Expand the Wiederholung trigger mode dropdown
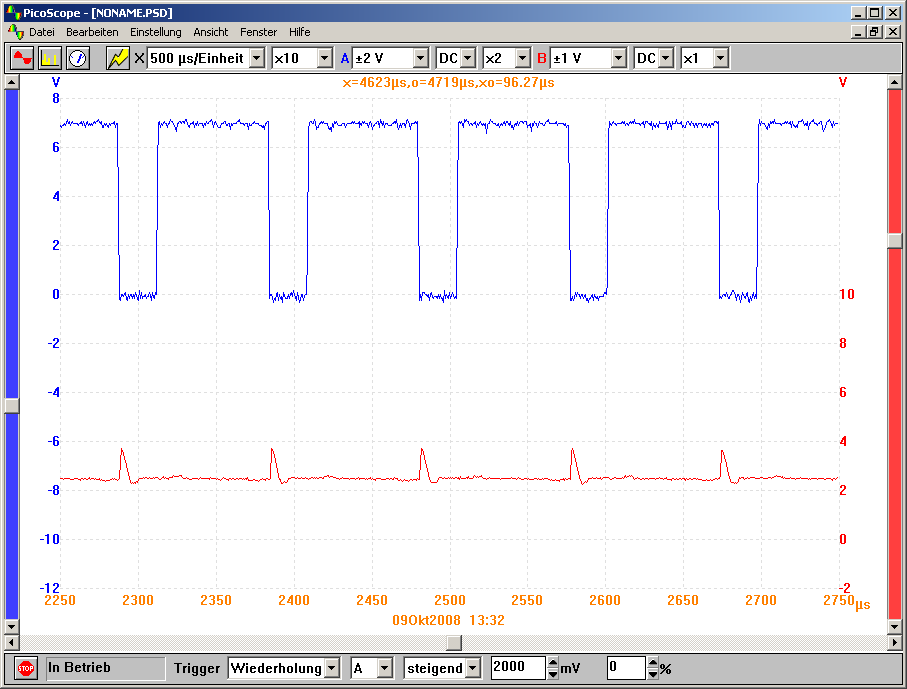This screenshot has width=907, height=689. [x=332, y=668]
